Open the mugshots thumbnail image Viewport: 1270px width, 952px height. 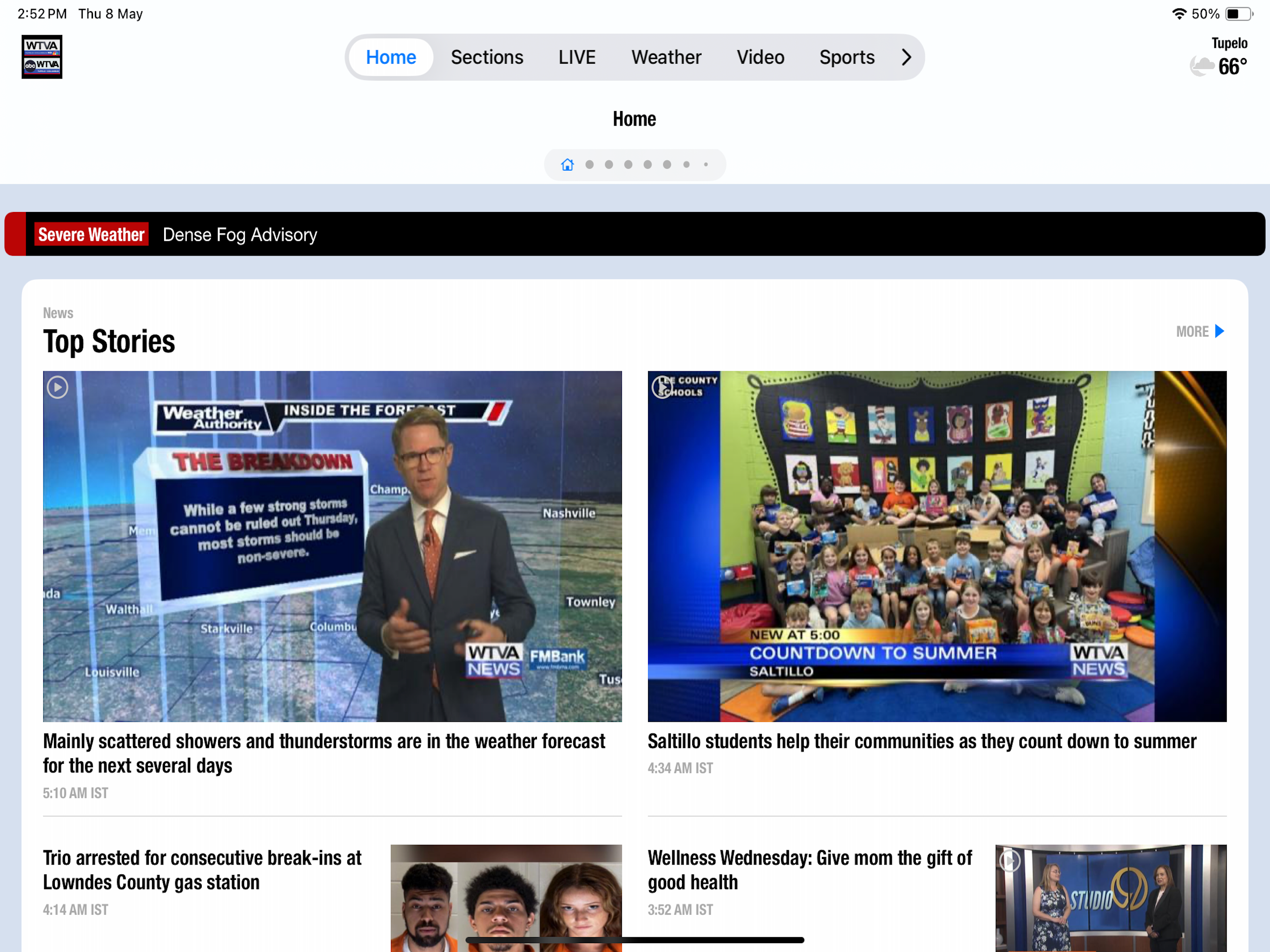pyautogui.click(x=506, y=898)
